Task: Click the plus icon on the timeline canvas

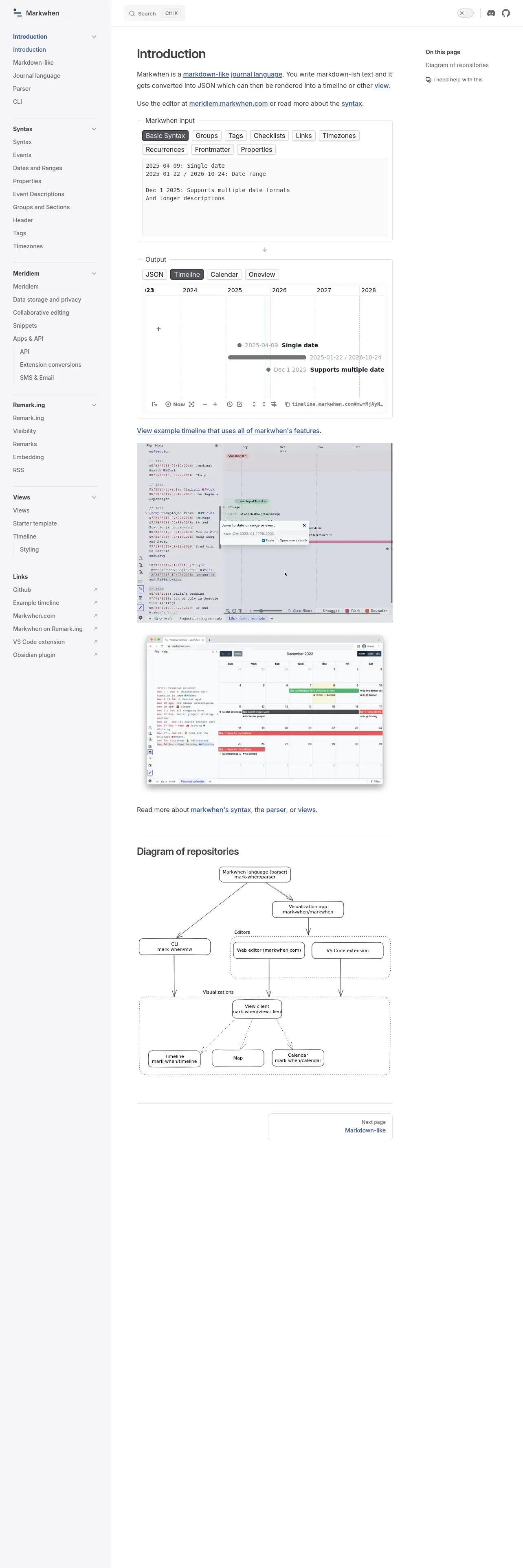Action: (159, 328)
